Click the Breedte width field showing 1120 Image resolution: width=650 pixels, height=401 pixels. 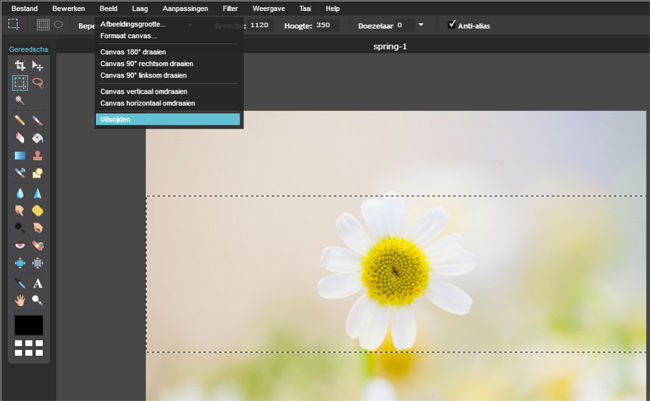coord(260,25)
